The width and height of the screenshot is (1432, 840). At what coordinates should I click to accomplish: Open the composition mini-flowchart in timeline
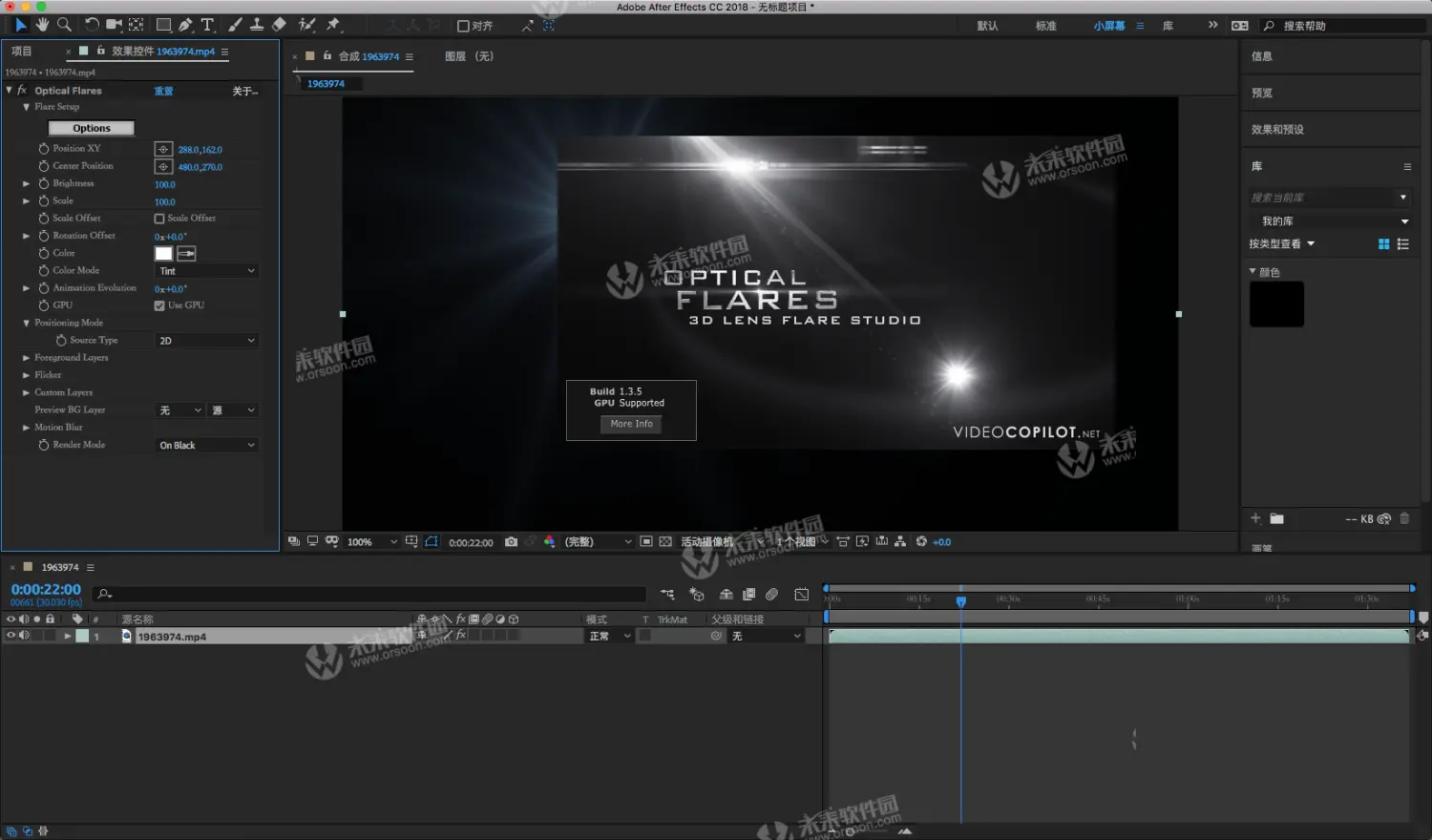click(667, 595)
